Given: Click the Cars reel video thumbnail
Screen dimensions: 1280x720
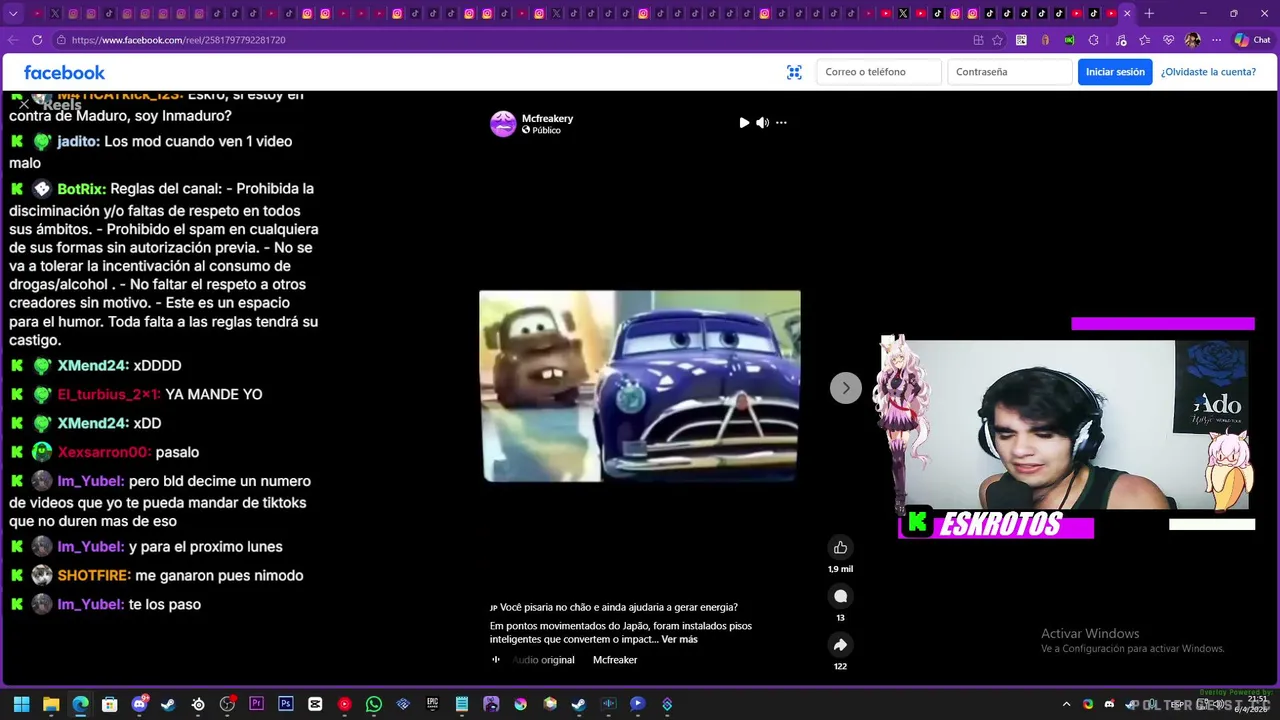Looking at the screenshot, I should click(x=640, y=386).
